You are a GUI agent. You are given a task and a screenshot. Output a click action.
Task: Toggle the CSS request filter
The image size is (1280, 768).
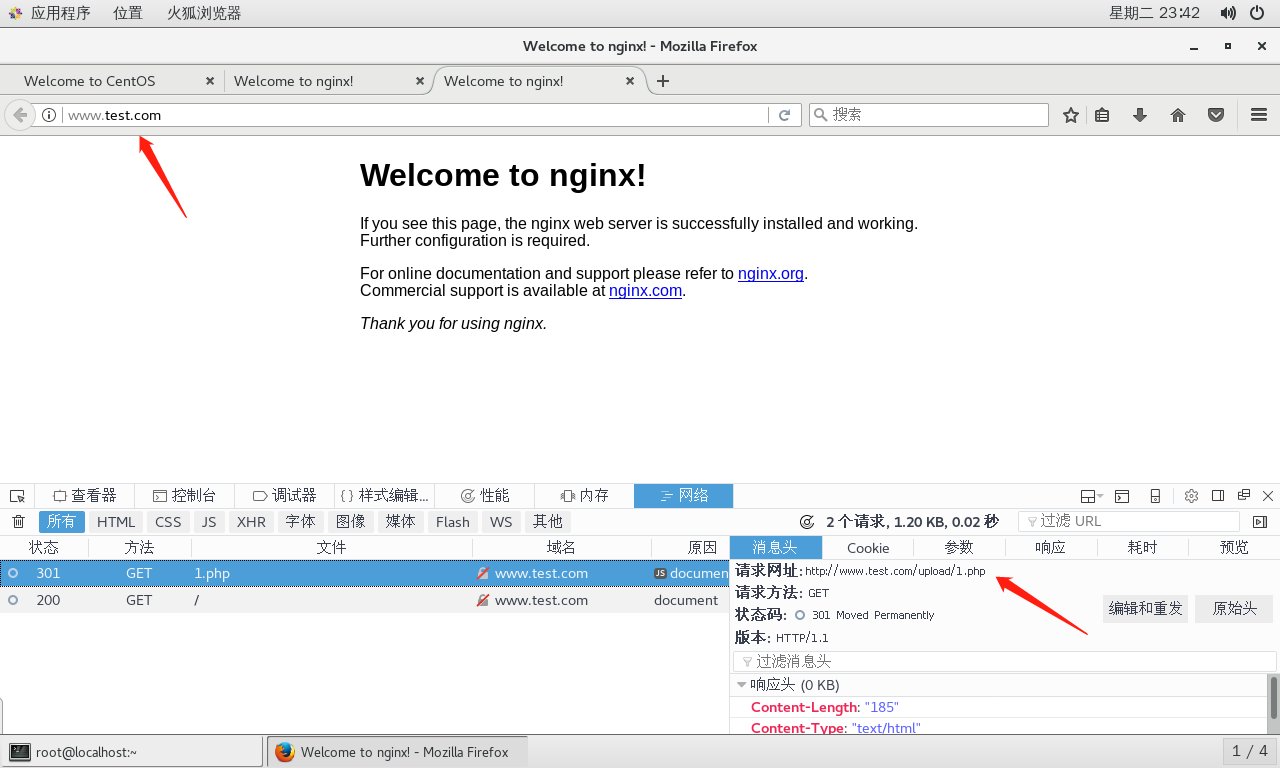point(168,522)
